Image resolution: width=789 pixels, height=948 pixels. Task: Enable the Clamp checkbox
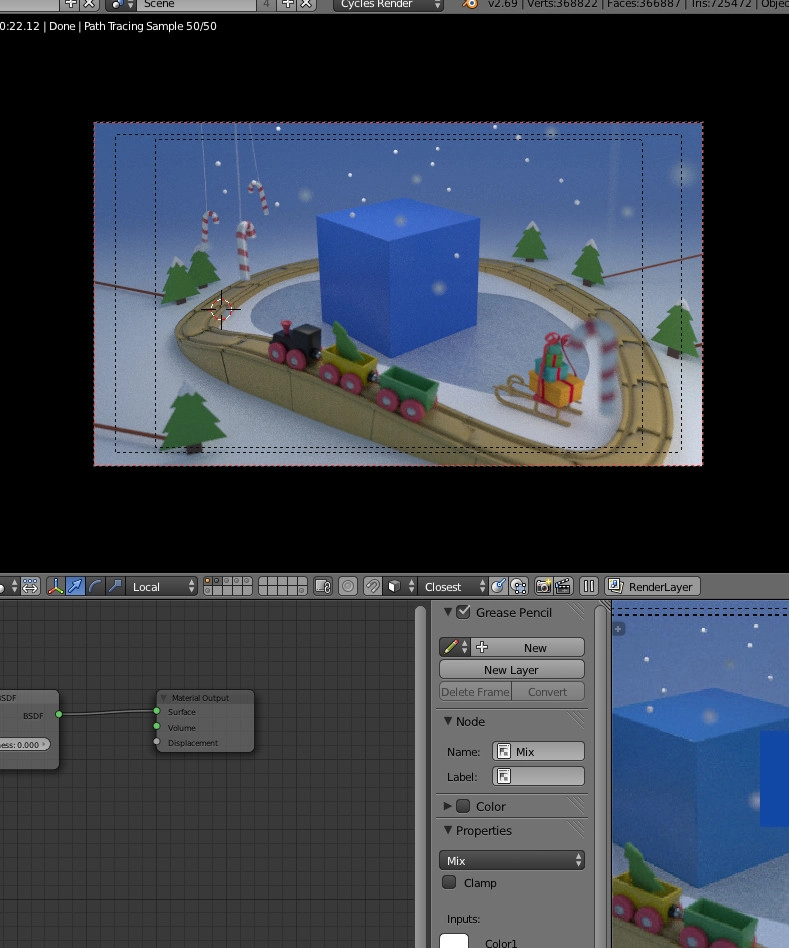tap(449, 883)
